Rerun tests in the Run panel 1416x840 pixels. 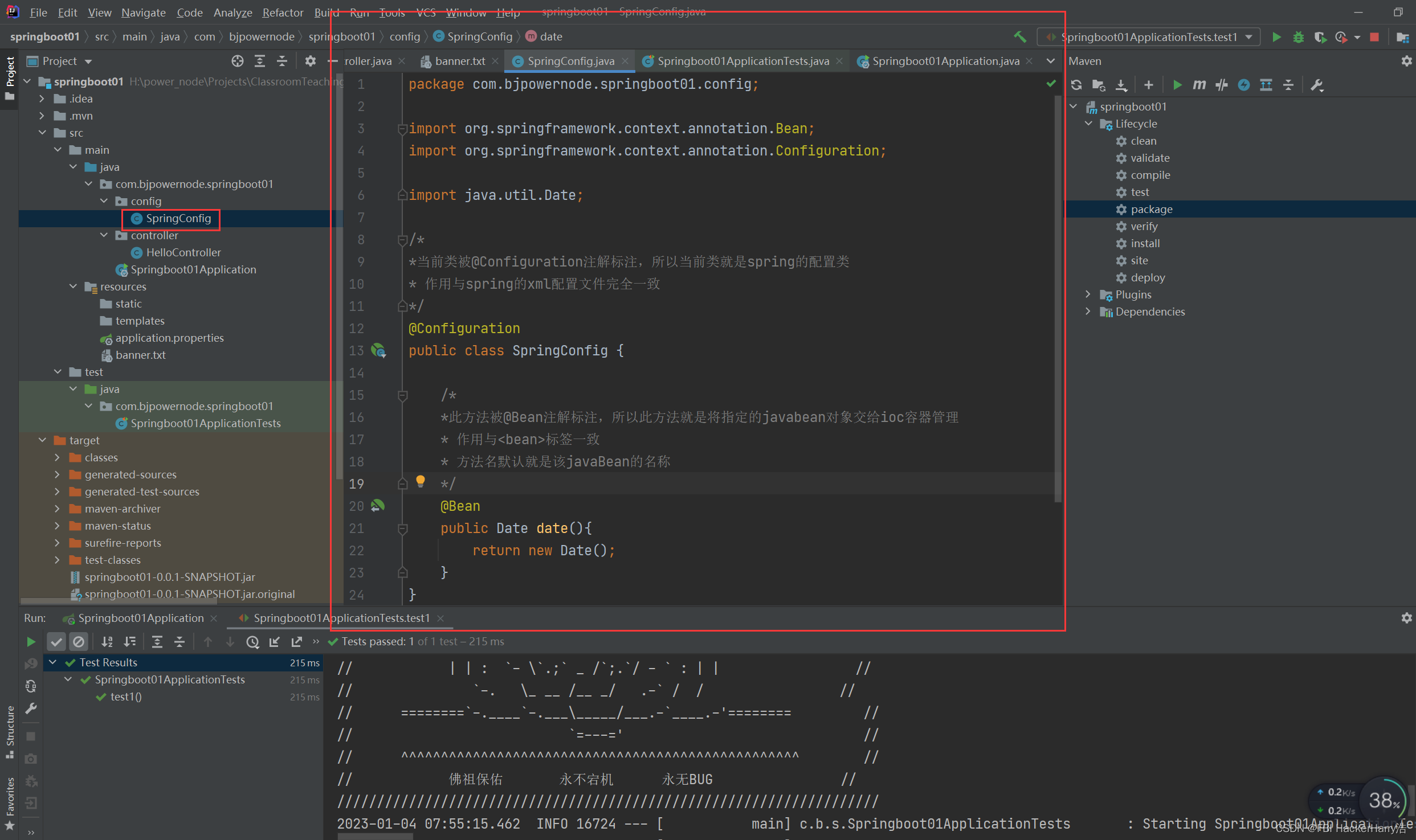[31, 642]
